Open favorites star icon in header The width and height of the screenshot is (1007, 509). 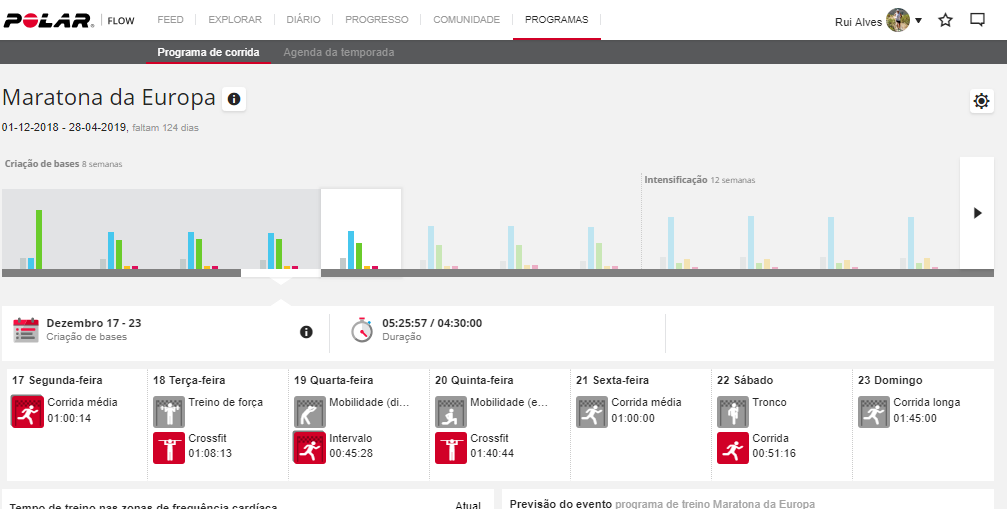coord(945,20)
